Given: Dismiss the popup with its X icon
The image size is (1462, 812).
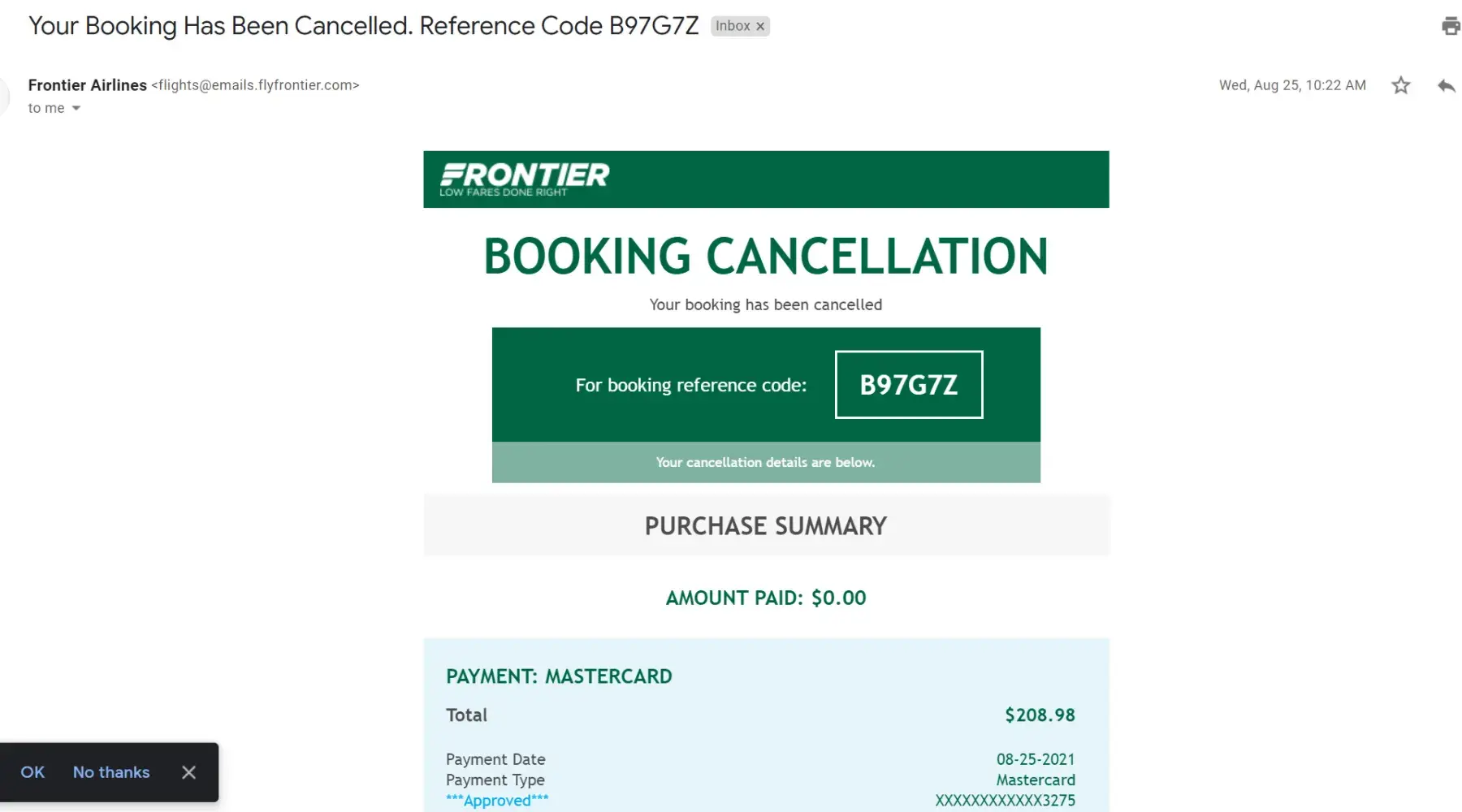Looking at the screenshot, I should click(189, 772).
